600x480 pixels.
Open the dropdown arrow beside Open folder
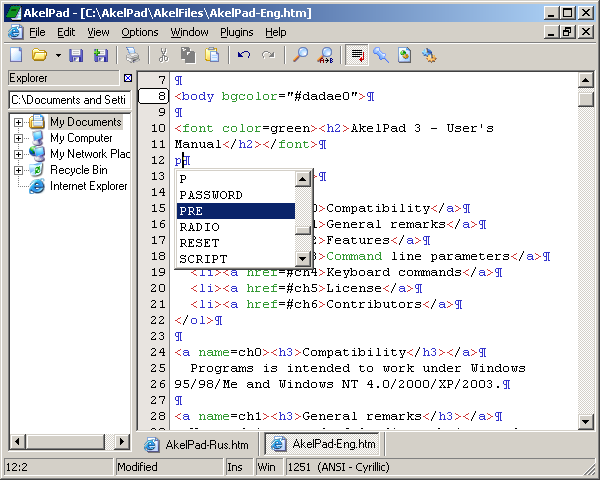point(58,55)
